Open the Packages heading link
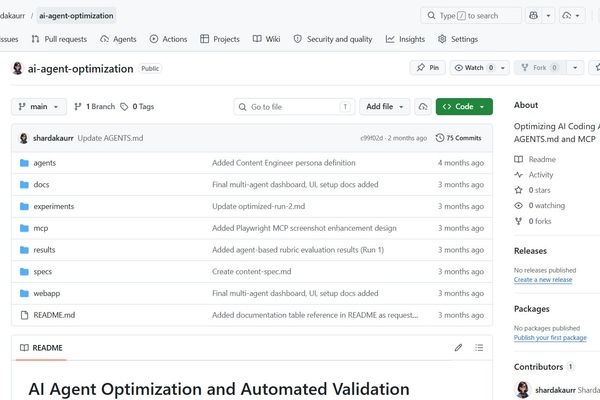Image resolution: width=600 pixels, height=400 pixels. 532,309
